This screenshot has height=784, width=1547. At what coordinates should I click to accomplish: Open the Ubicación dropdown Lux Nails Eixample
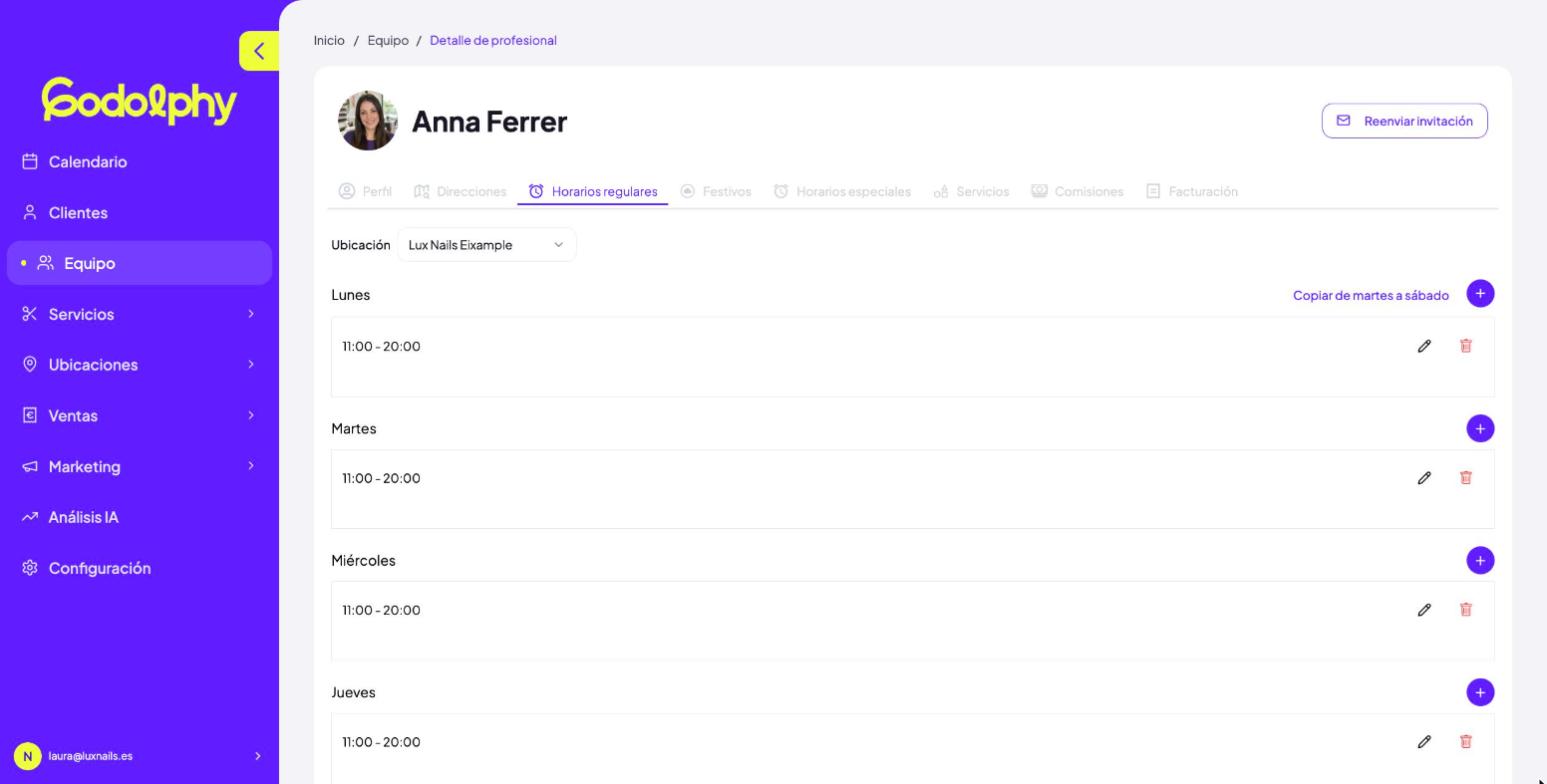point(487,245)
